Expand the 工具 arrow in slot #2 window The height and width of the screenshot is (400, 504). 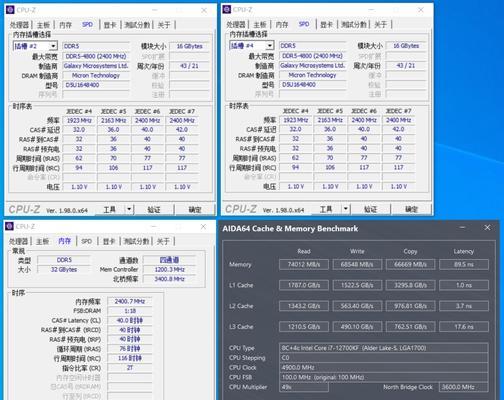click(129, 209)
